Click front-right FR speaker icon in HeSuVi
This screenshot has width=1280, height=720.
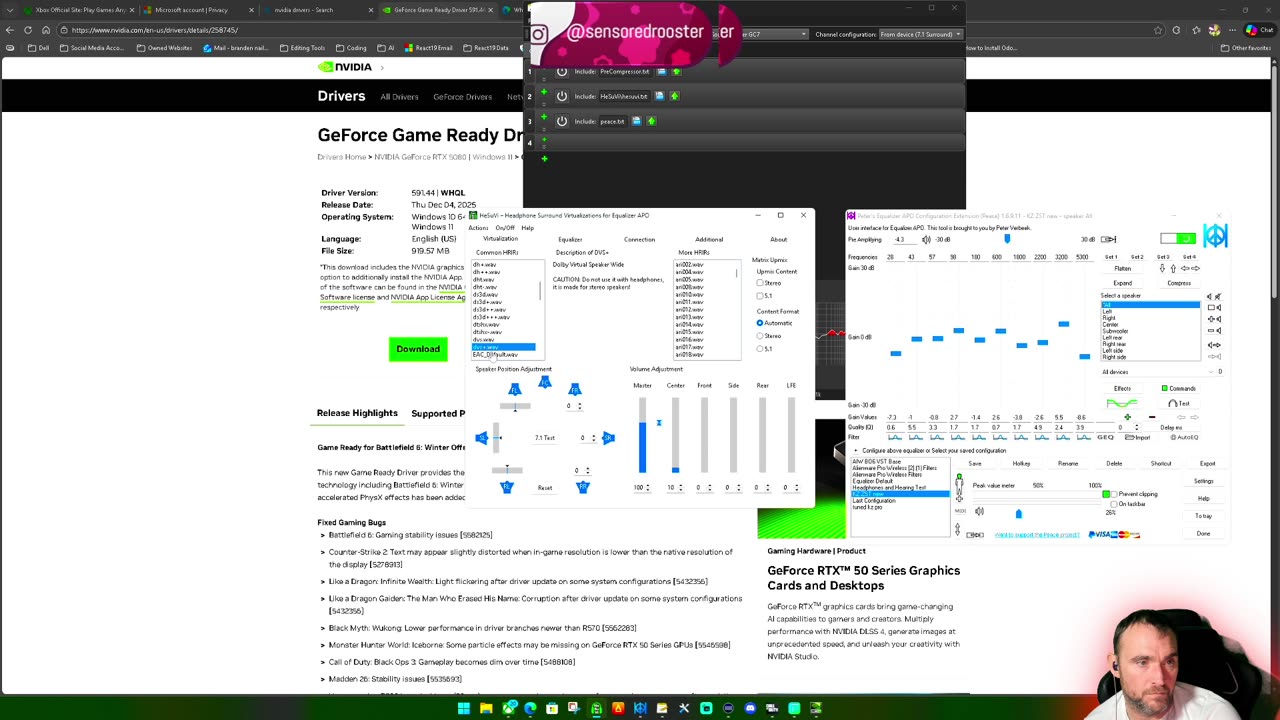pyautogui.click(x=574, y=389)
